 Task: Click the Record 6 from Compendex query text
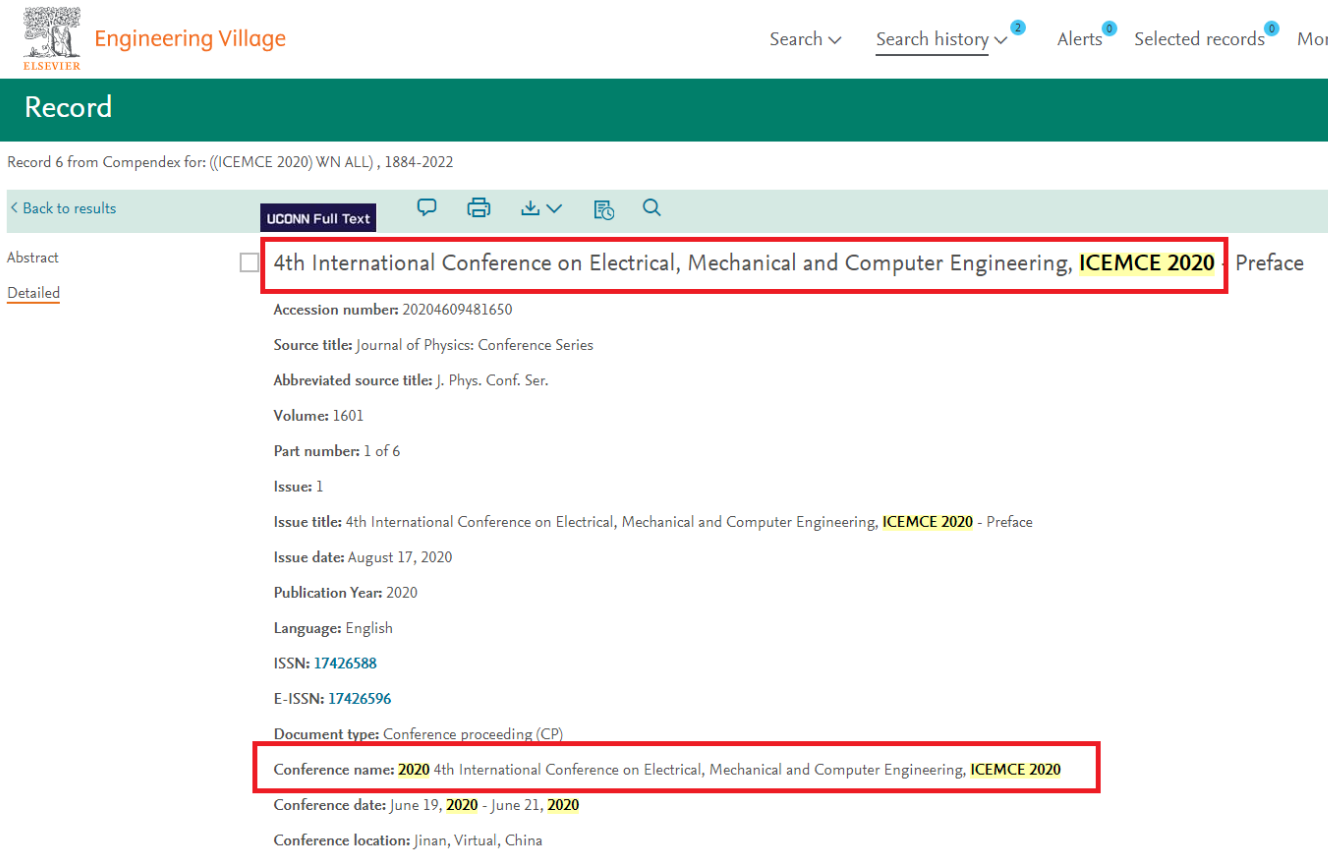pyautogui.click(x=230, y=162)
